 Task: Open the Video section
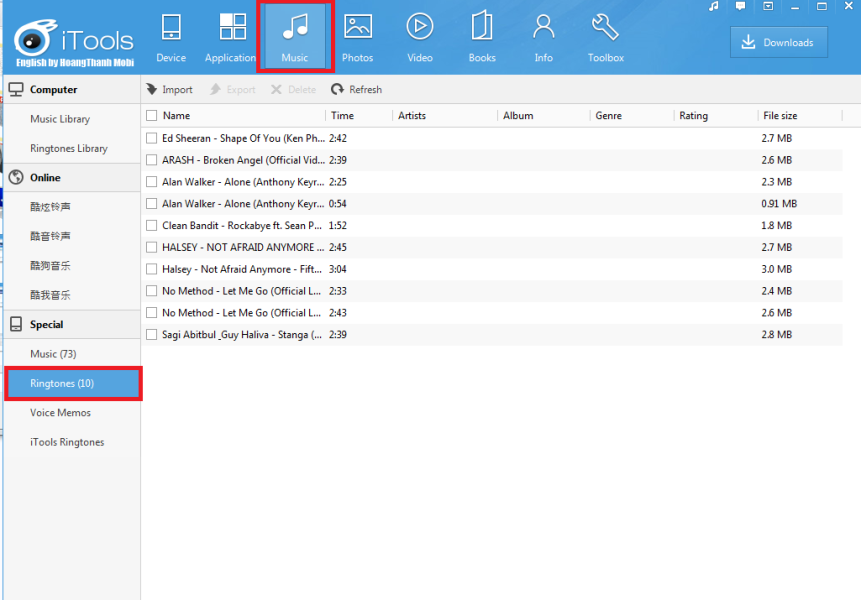click(420, 38)
